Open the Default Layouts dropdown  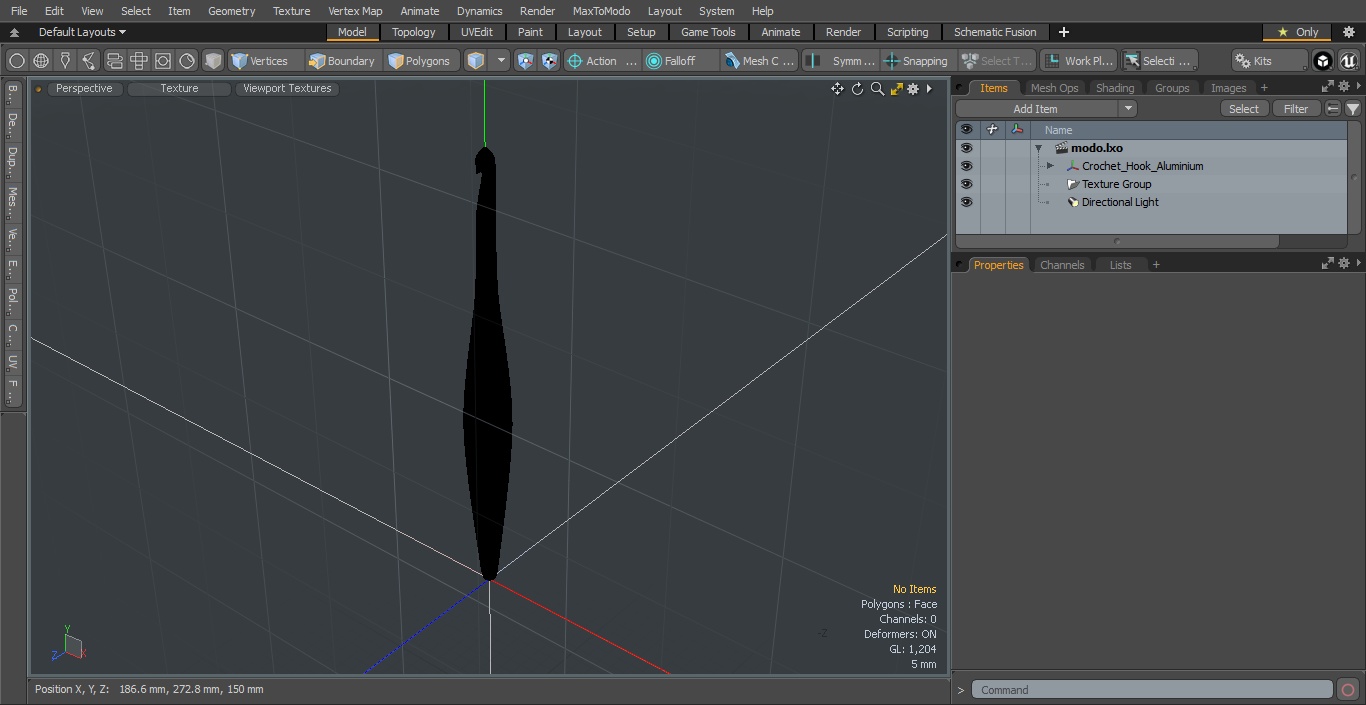tap(82, 32)
